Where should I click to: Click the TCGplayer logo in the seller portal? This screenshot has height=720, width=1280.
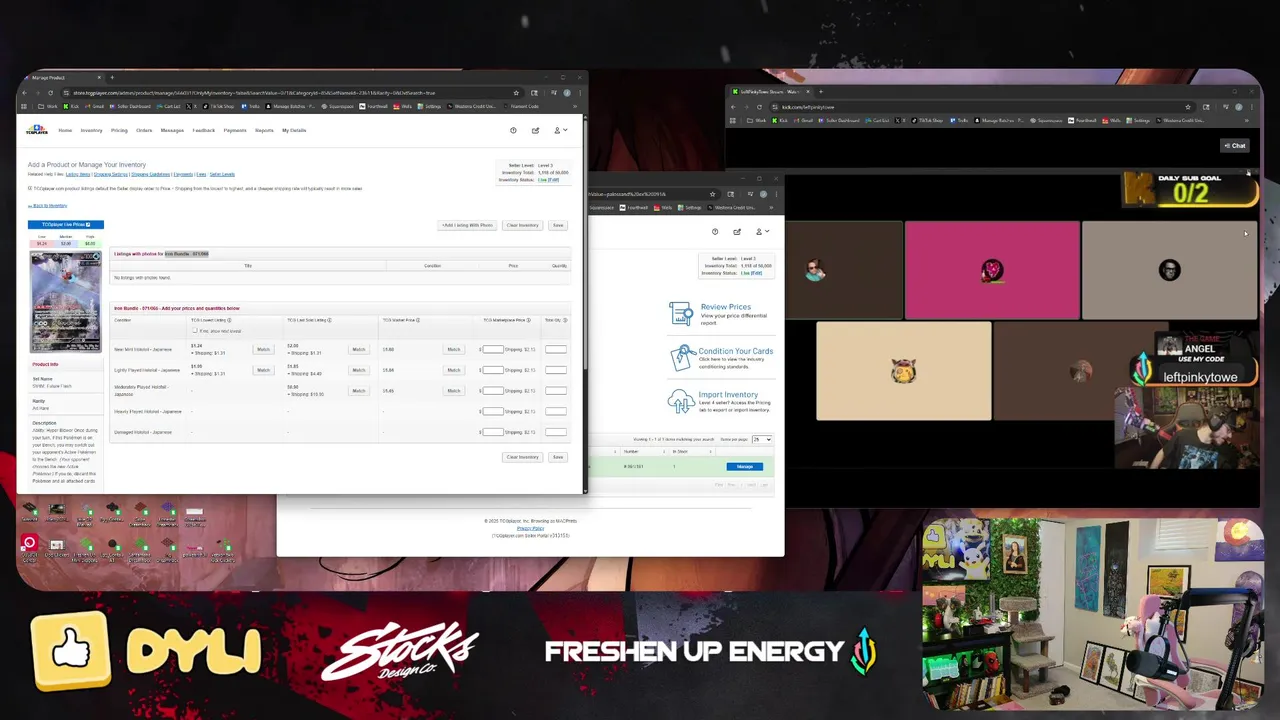pos(37,130)
